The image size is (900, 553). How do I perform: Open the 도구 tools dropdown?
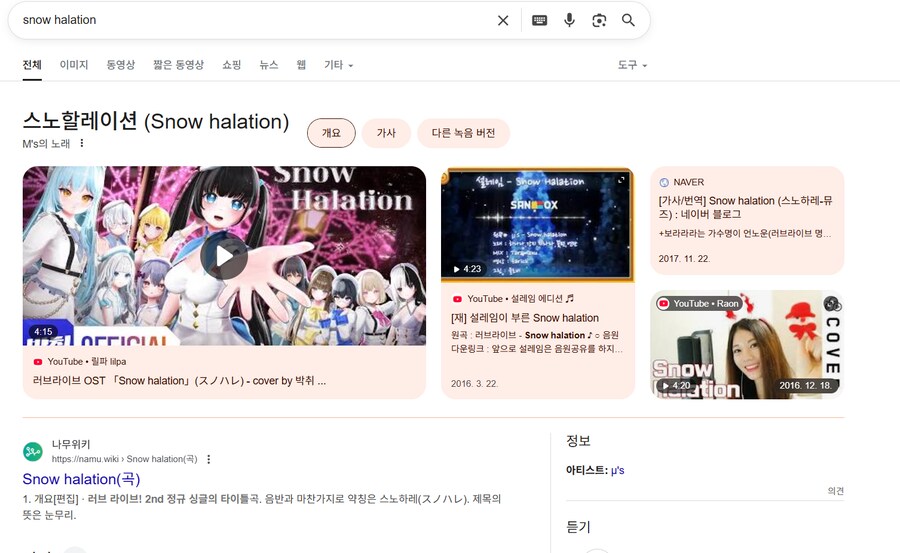click(x=632, y=65)
